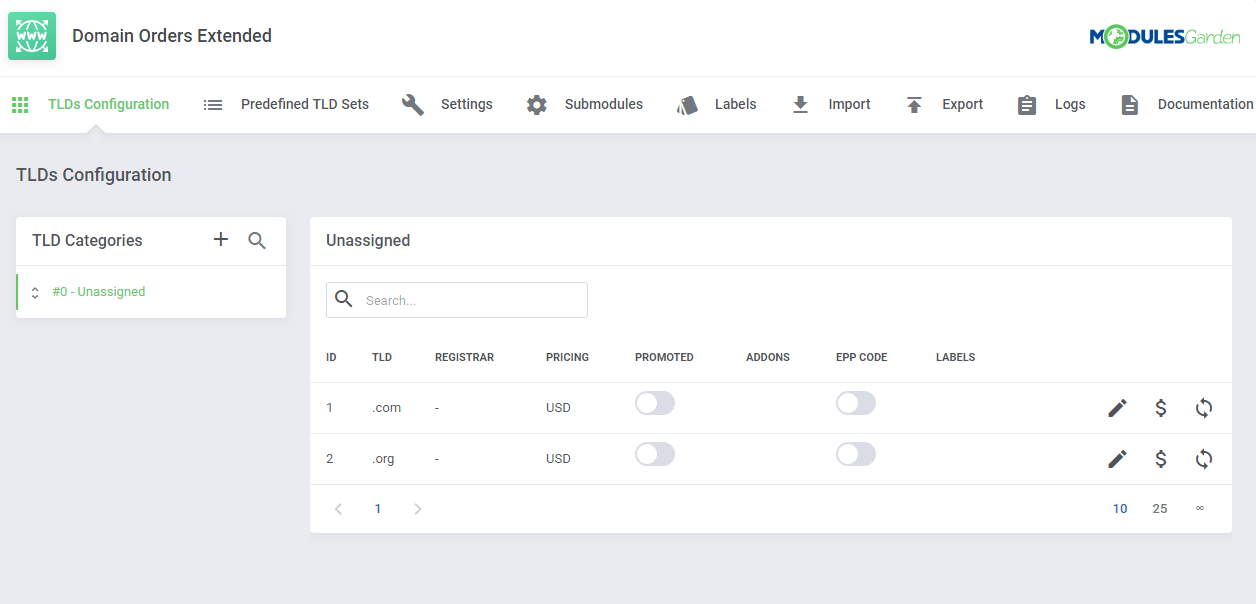Click the TLDs Configuration grid icon
The image size is (1256, 604).
(x=20, y=104)
